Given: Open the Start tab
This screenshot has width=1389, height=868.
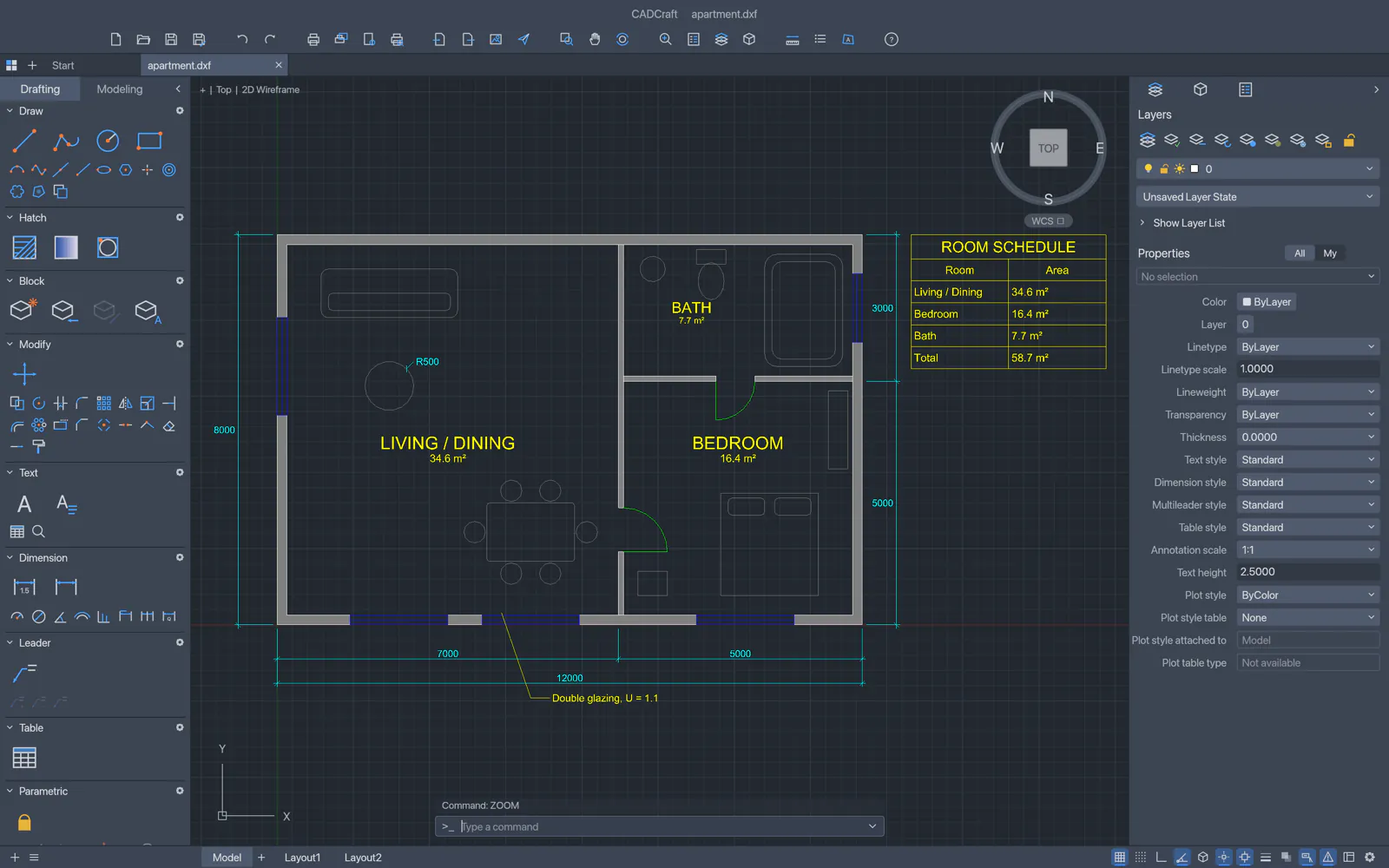Looking at the screenshot, I should coord(63,65).
